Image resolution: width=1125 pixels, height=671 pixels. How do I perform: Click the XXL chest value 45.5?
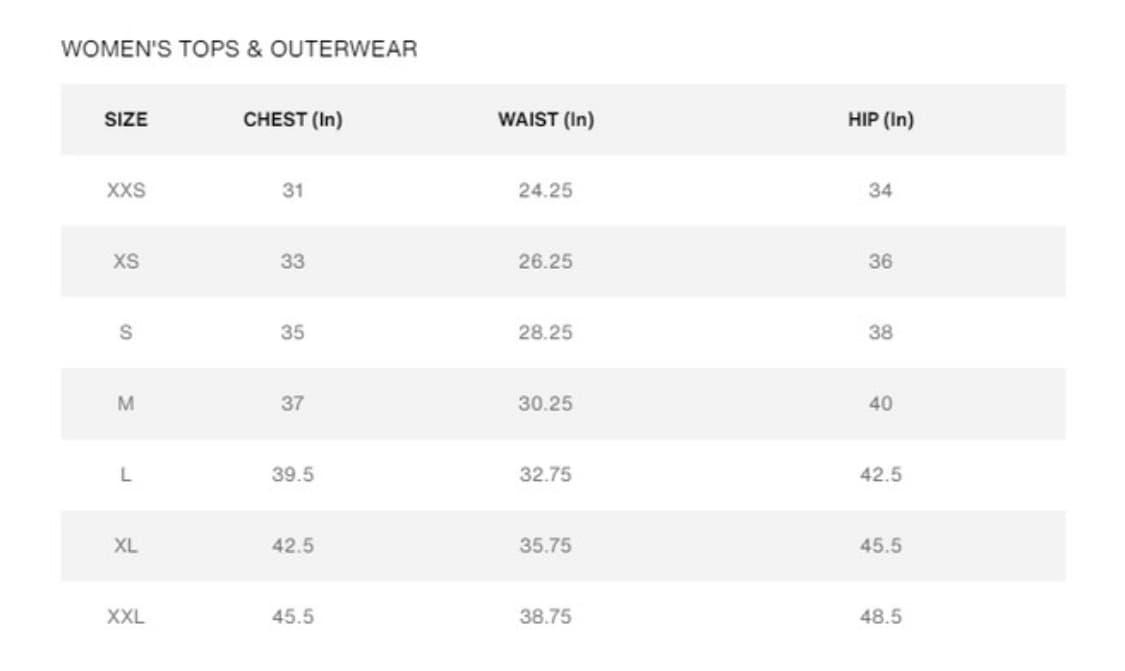point(292,617)
